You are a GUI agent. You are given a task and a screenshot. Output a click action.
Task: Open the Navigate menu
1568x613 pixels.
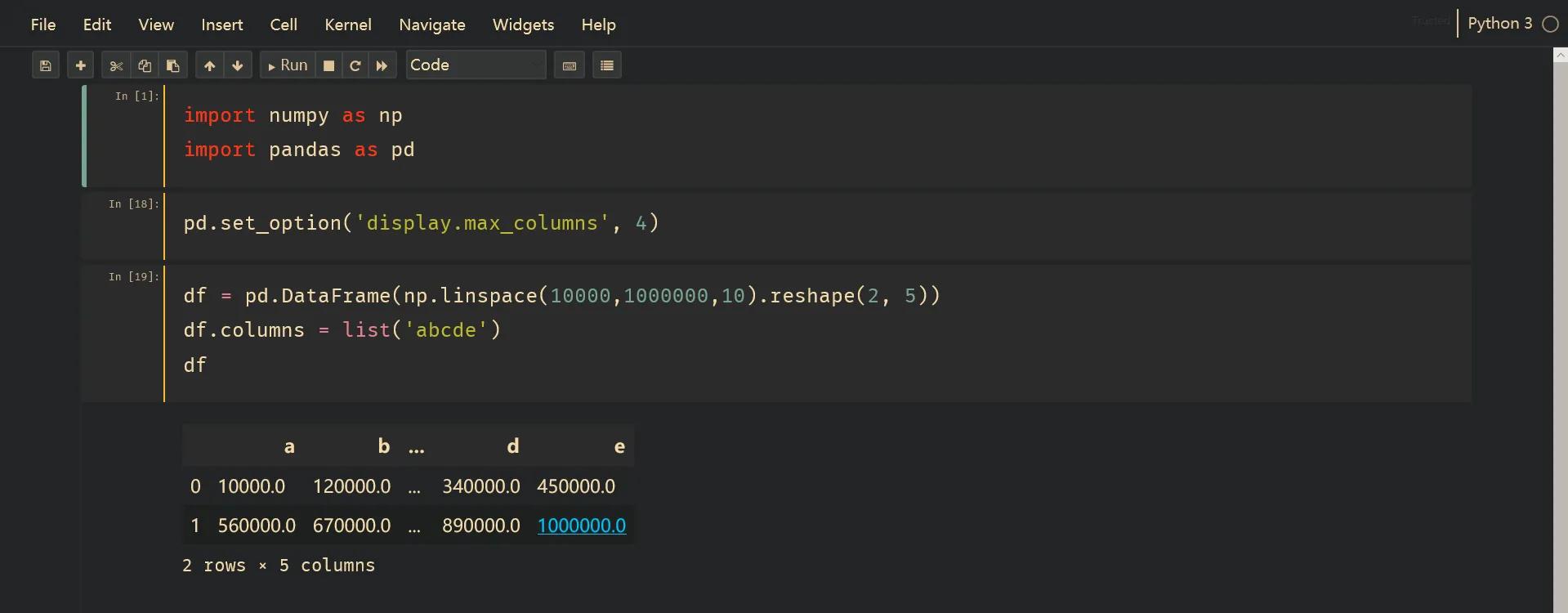coord(432,25)
